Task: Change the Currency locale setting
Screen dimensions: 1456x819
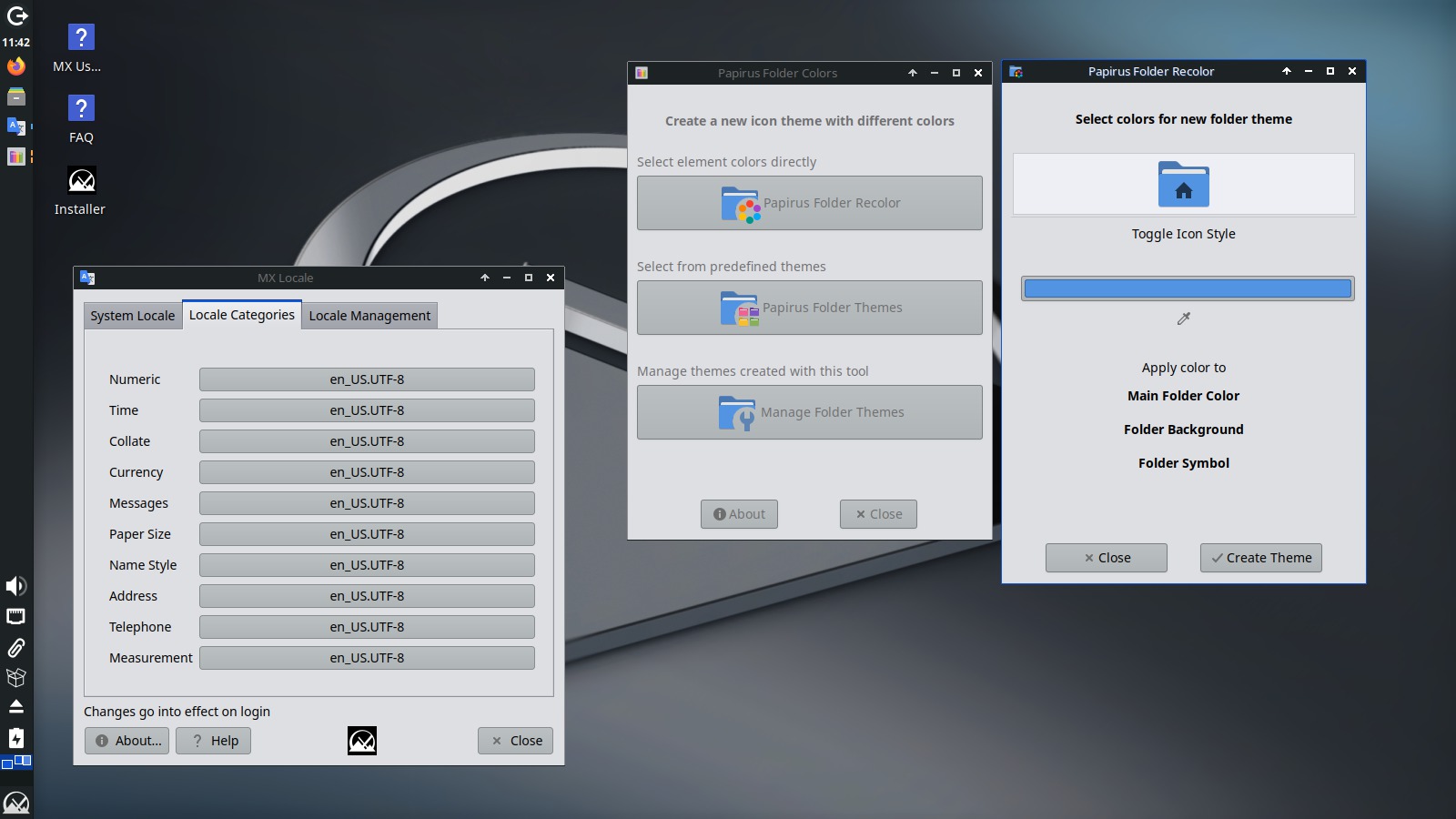Action: click(367, 472)
